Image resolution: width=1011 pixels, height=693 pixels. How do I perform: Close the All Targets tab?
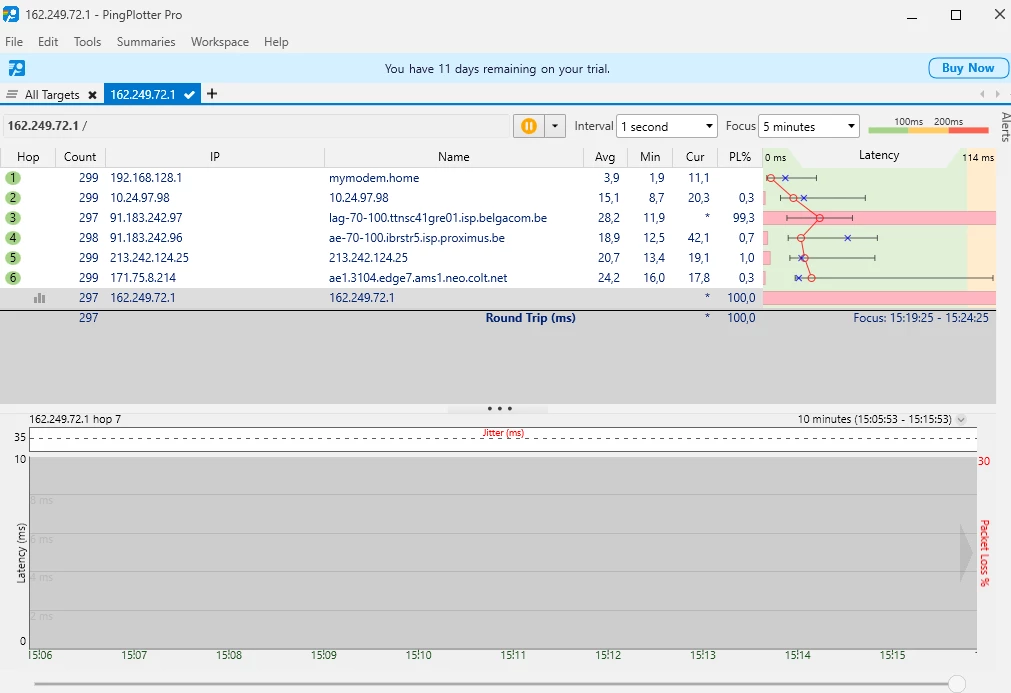point(92,95)
